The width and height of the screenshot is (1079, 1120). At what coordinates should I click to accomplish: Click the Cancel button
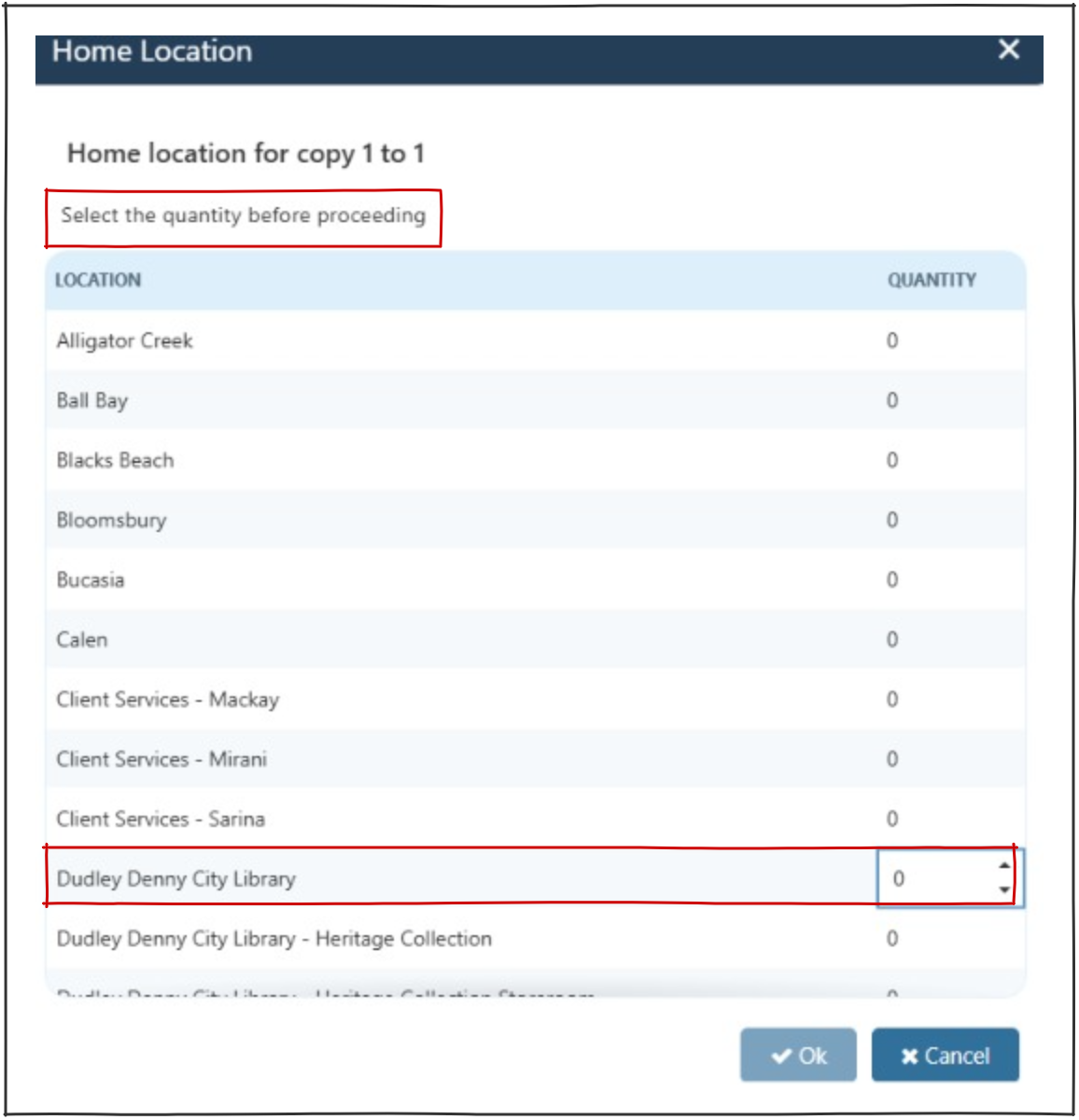(945, 1056)
